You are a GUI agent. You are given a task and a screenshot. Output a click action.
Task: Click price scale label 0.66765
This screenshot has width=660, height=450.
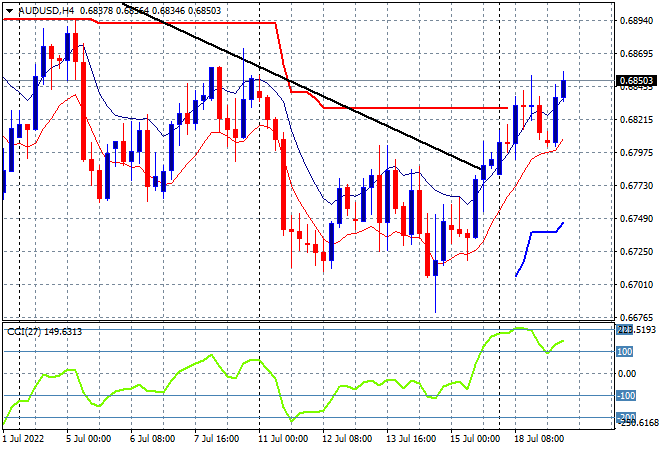tap(636, 317)
